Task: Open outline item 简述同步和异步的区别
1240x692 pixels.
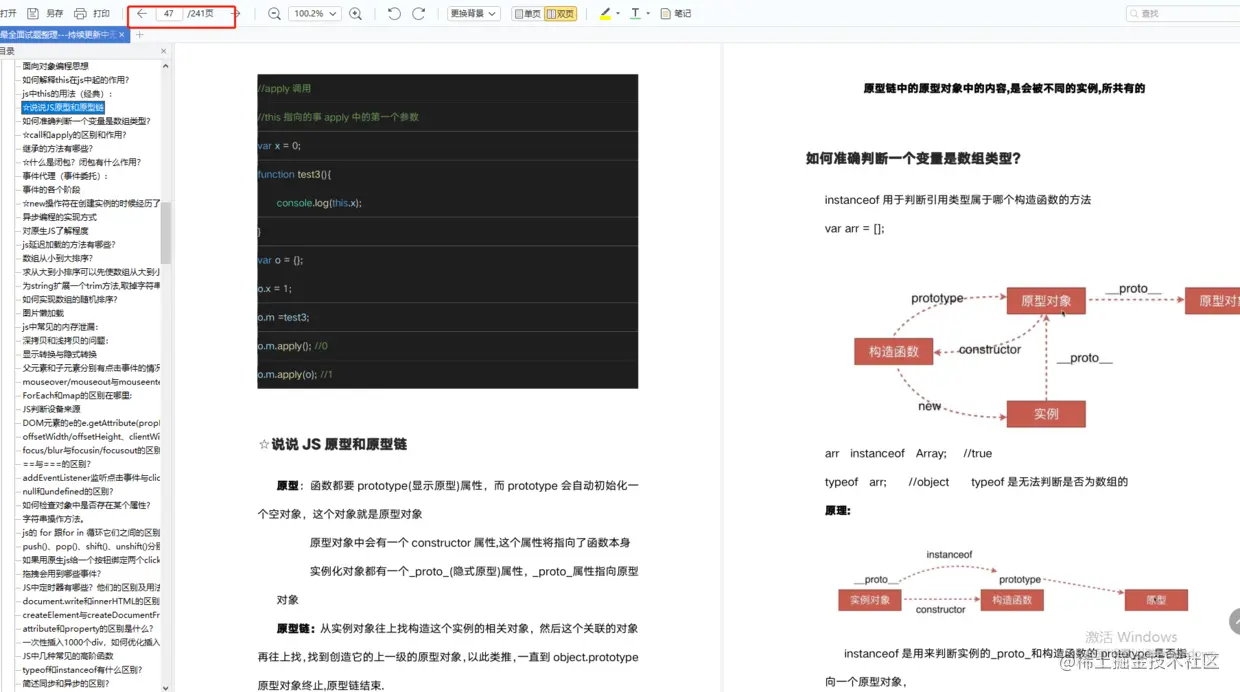Action: click(x=66, y=684)
